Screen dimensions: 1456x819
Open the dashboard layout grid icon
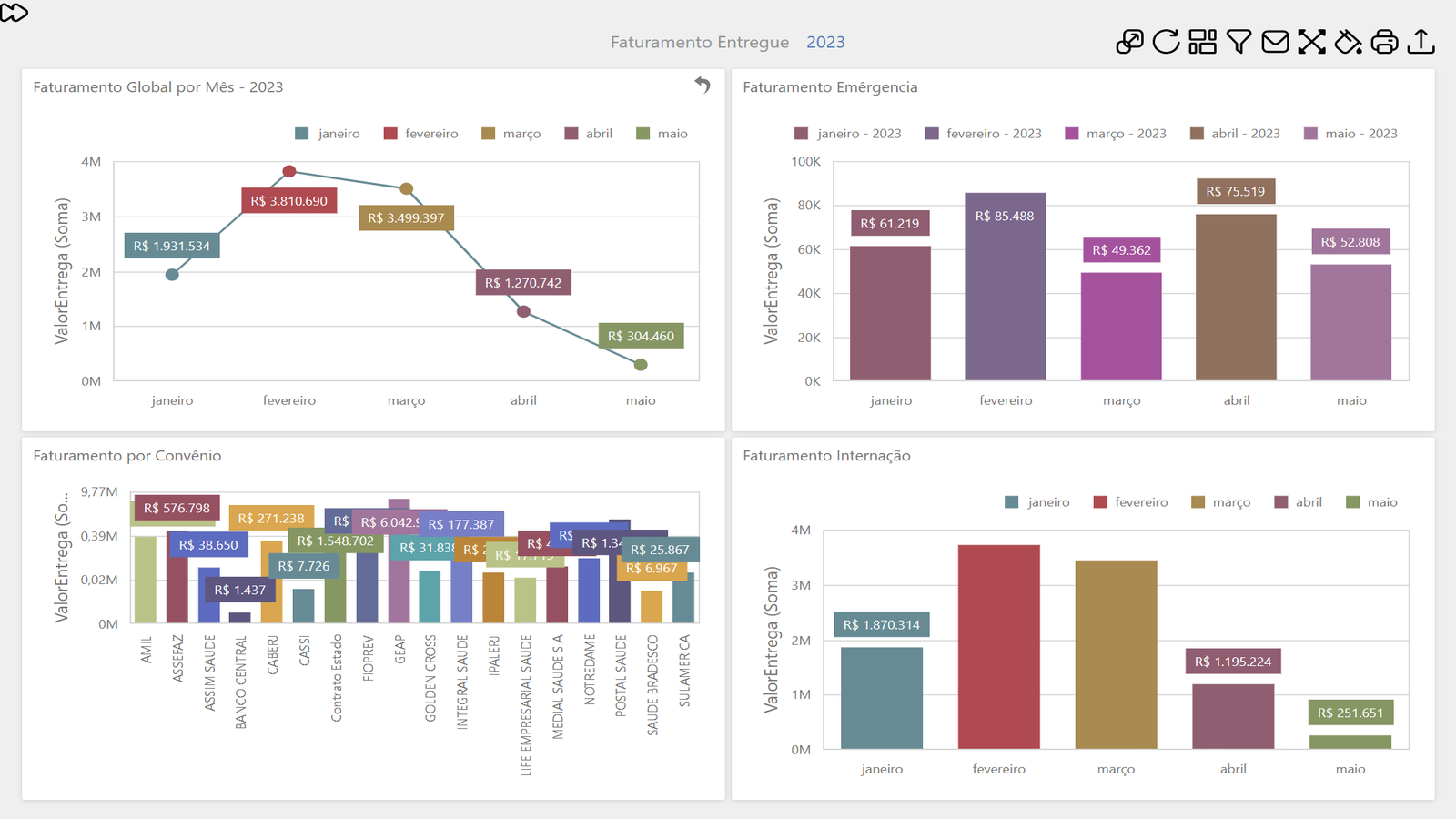pos(1202,42)
